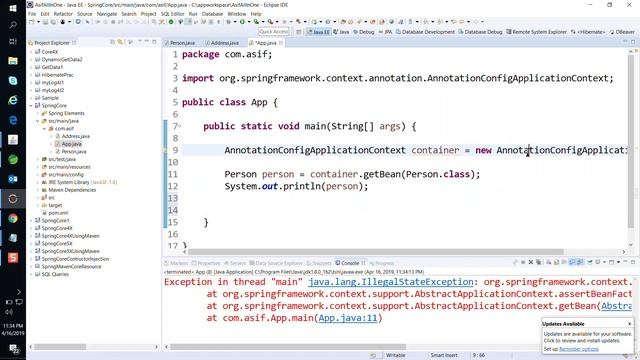Screen dimensions: 640x360
Task: Switch to the Debug perspective
Action: (x=364, y=31)
